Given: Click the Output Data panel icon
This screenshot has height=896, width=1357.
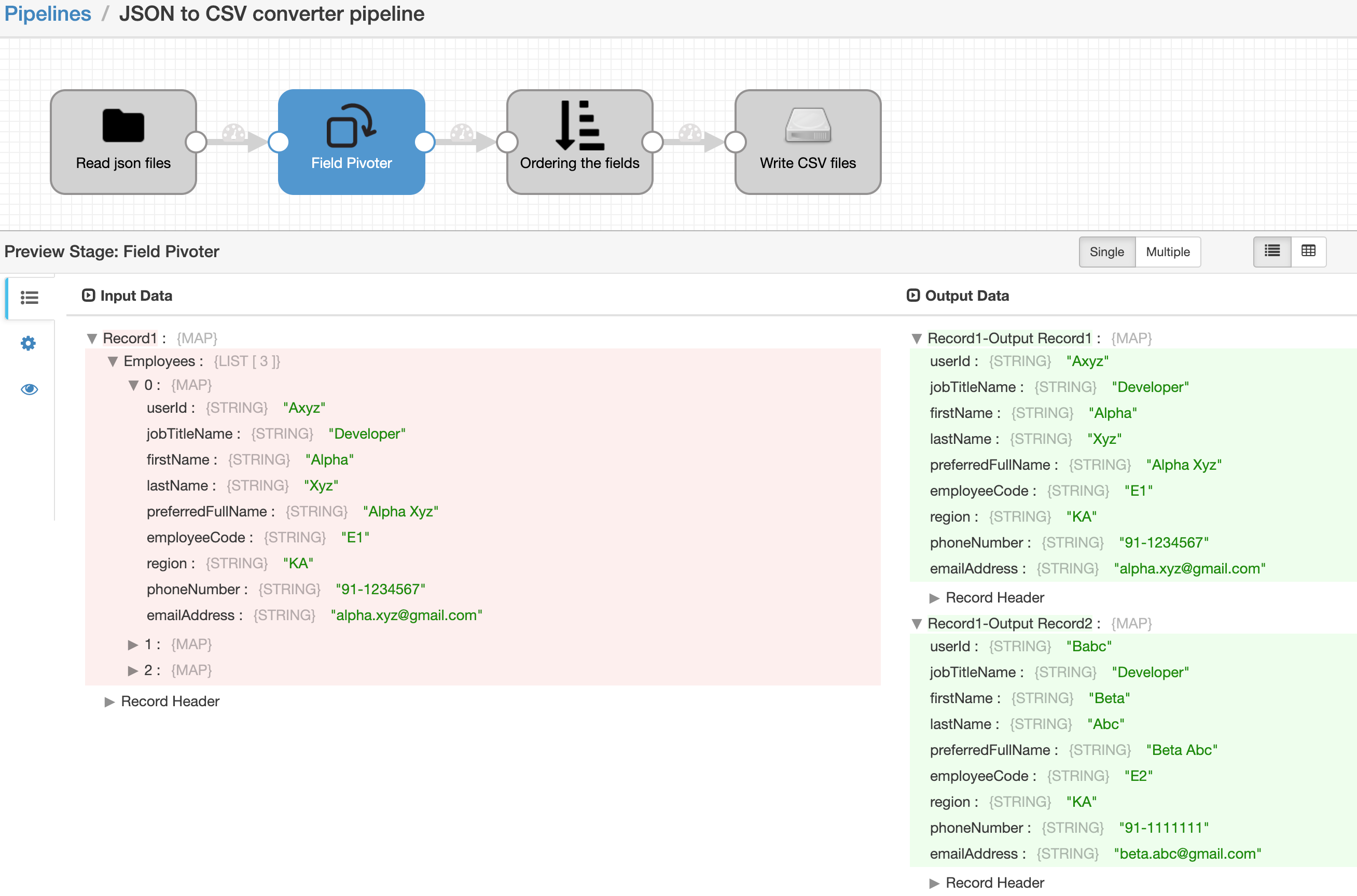Looking at the screenshot, I should (913, 296).
